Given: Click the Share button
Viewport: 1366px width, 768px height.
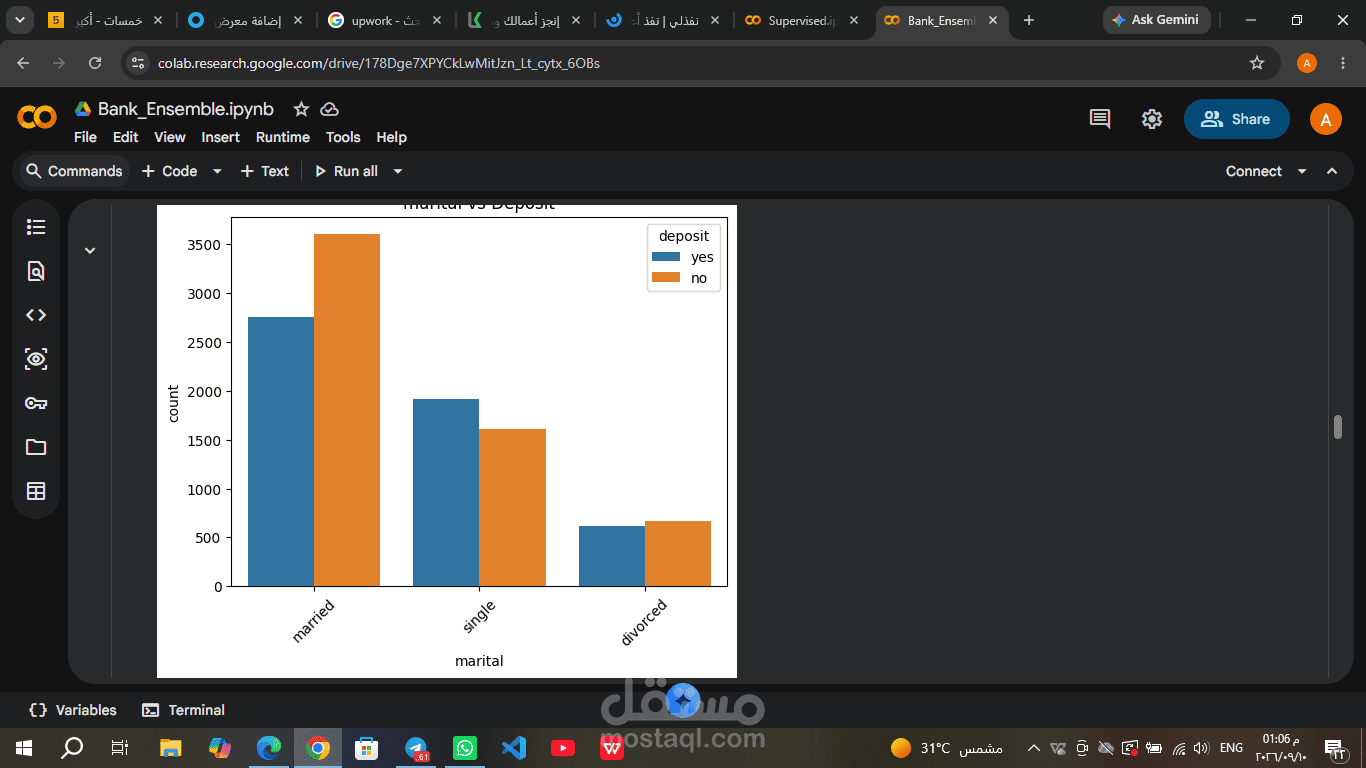Looking at the screenshot, I should (1237, 119).
